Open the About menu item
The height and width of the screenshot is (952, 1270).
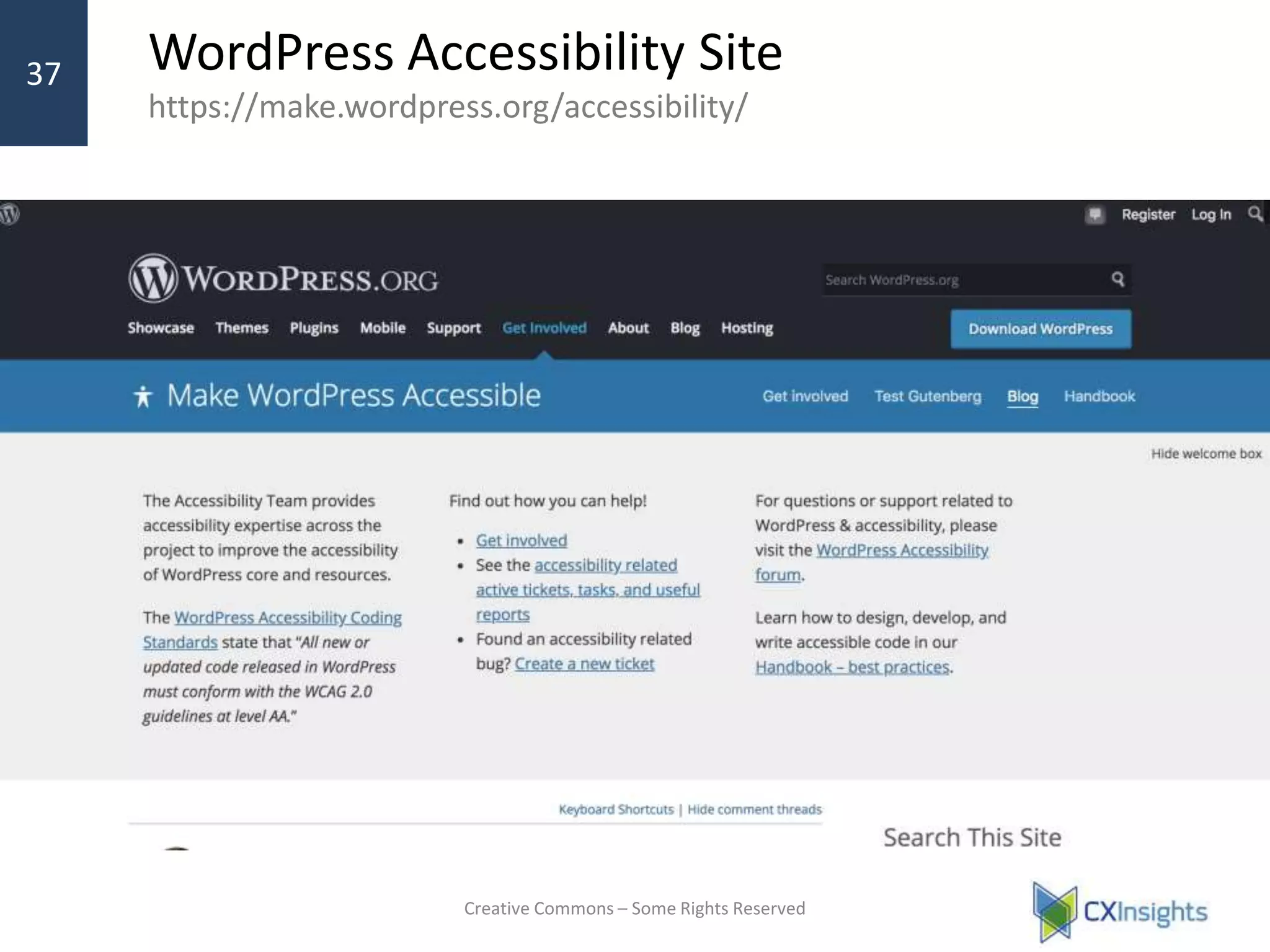pyautogui.click(x=628, y=328)
